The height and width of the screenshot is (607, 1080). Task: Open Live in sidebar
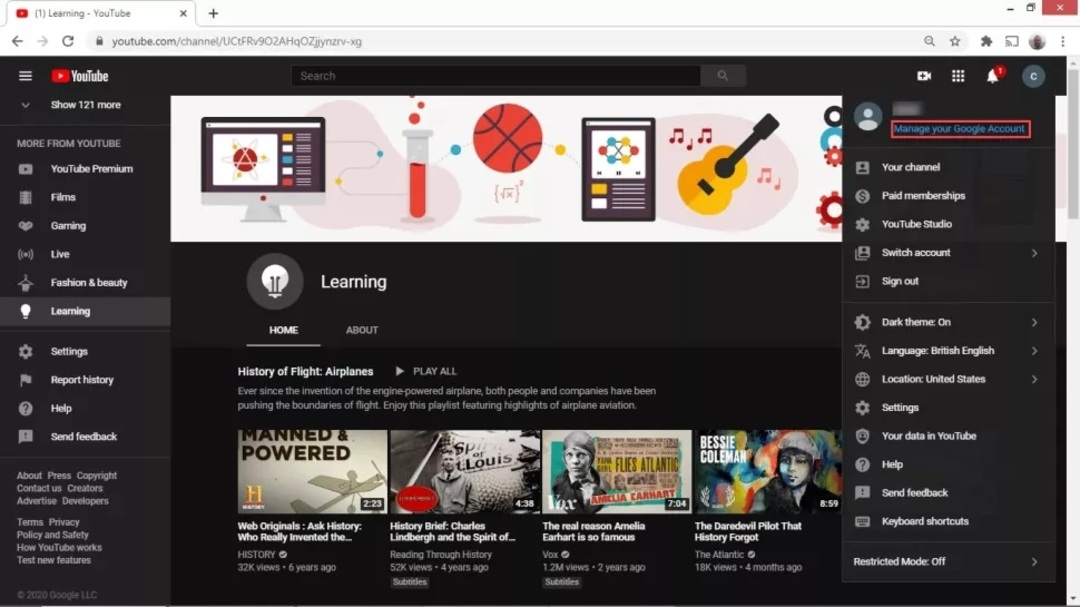(x=85, y=254)
